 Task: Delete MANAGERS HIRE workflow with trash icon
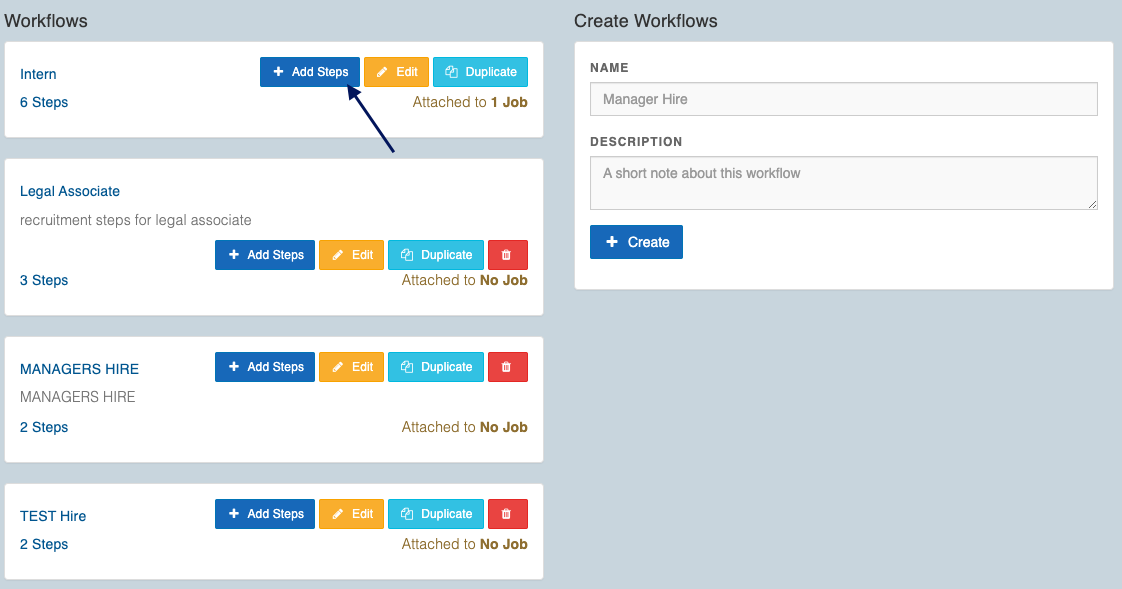508,367
